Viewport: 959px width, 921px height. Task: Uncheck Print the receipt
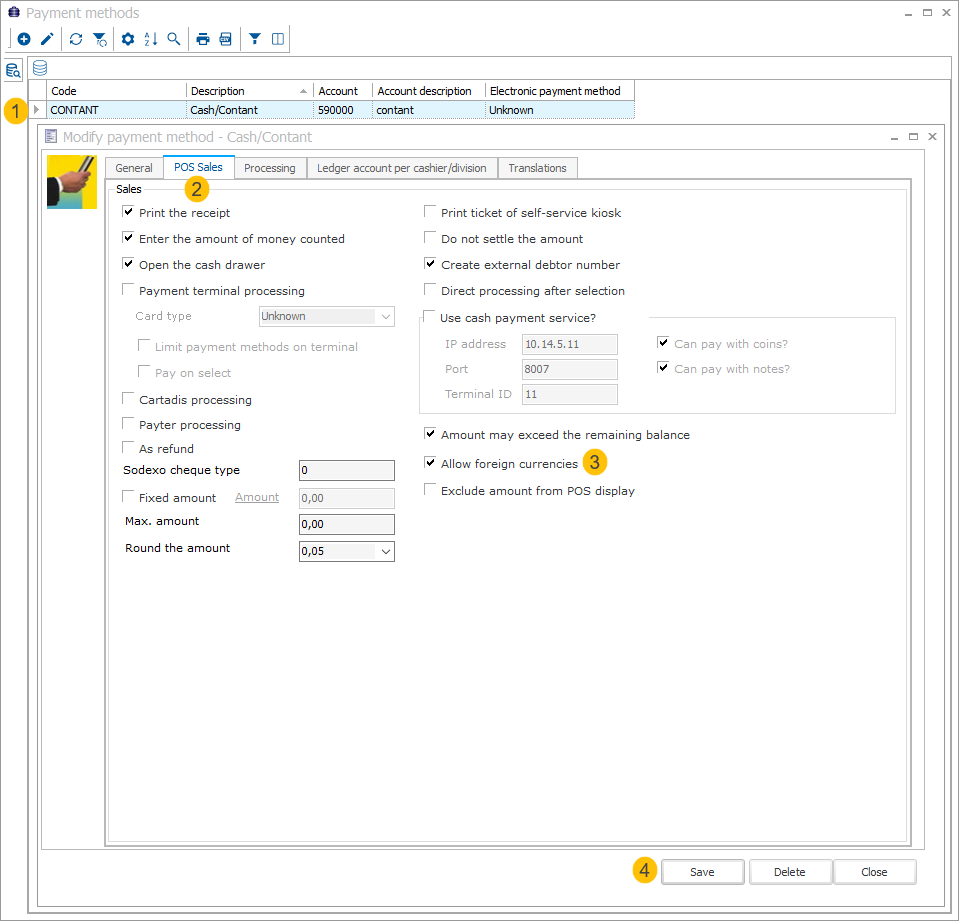point(128,212)
